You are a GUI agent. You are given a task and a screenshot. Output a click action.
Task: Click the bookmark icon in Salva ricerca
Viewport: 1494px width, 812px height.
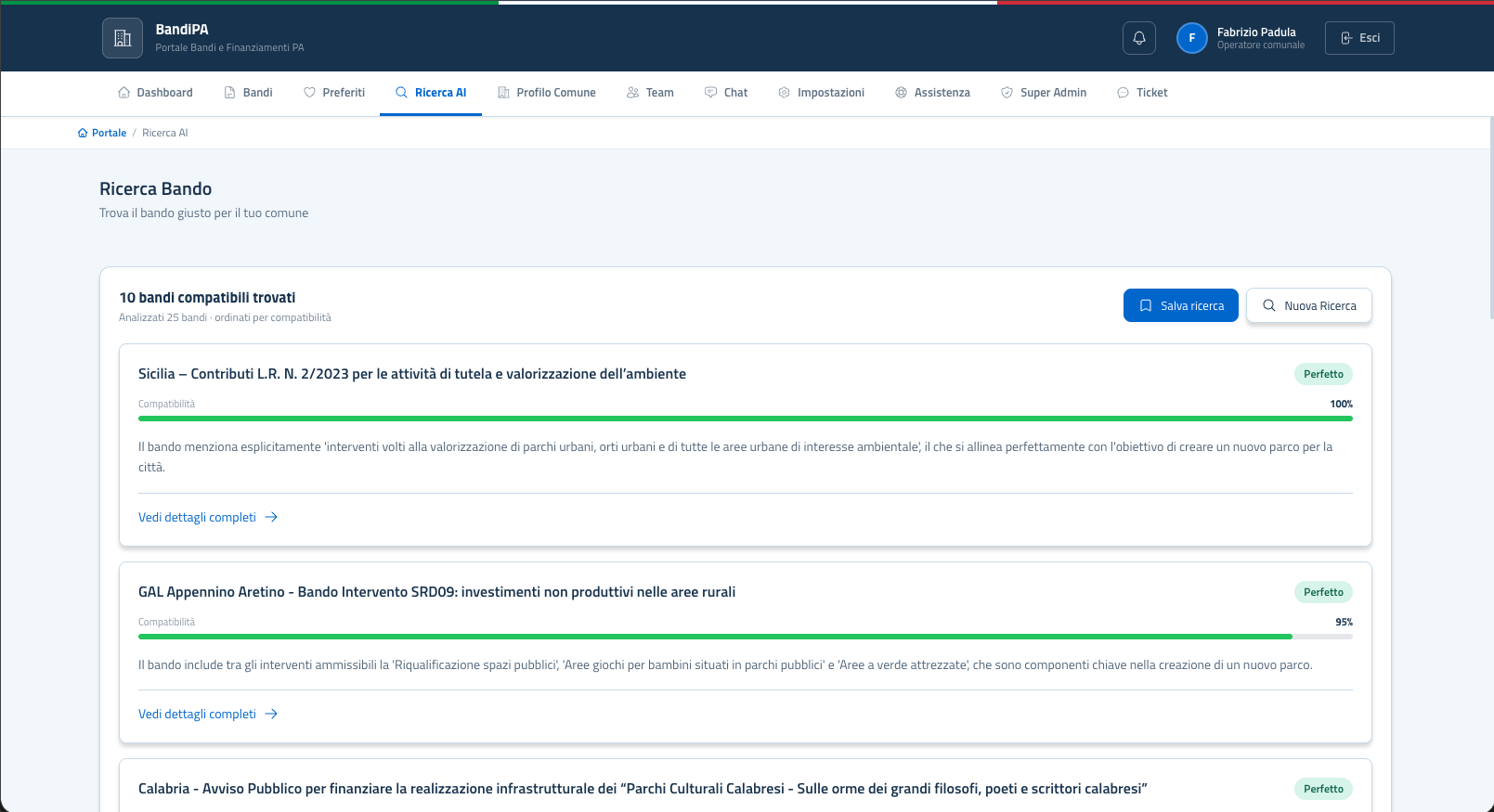[x=1146, y=305]
